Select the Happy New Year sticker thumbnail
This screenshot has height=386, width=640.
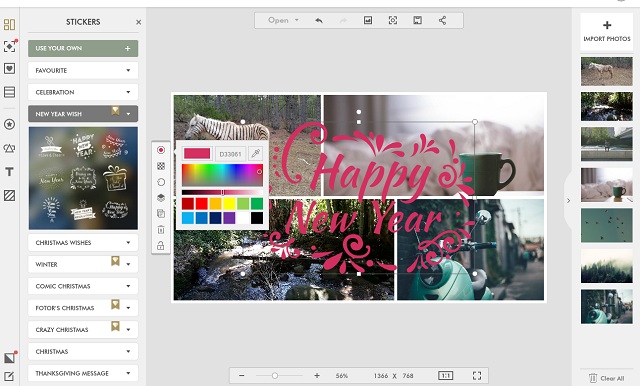[x=83, y=146]
